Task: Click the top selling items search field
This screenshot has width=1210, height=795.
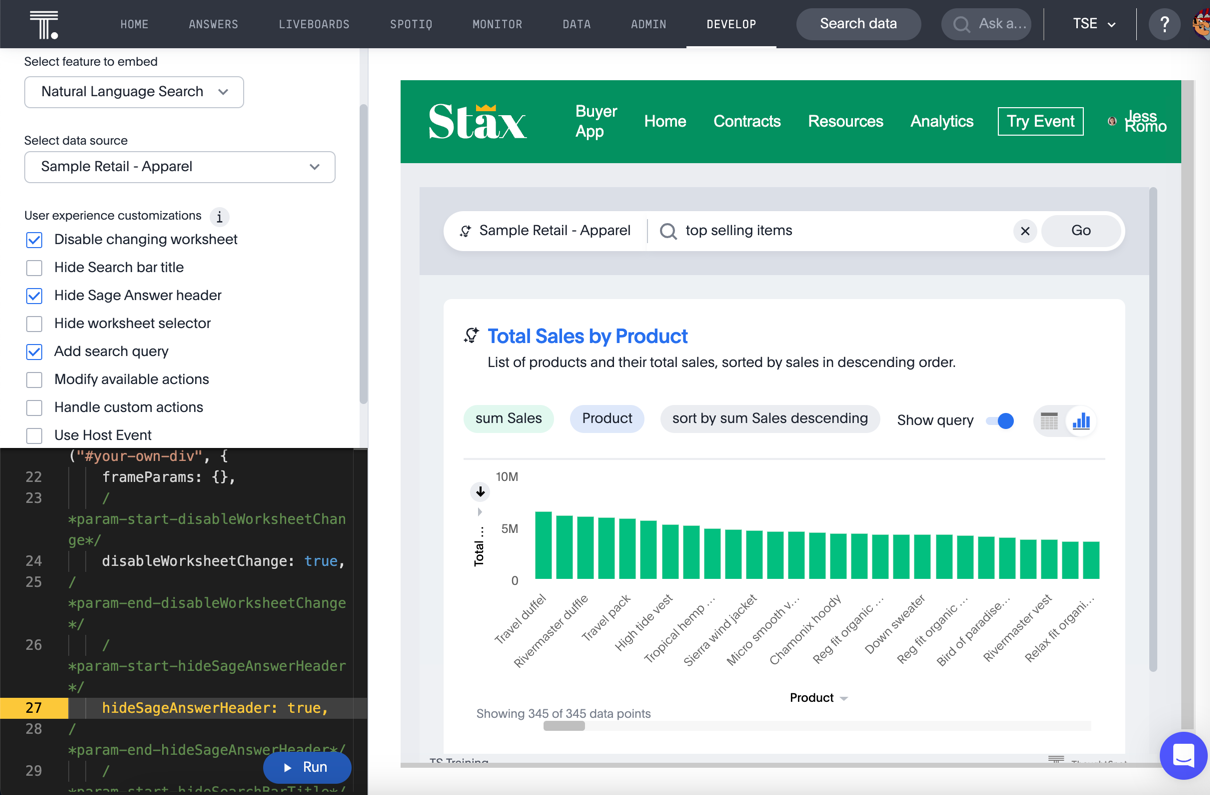Action: pos(840,231)
